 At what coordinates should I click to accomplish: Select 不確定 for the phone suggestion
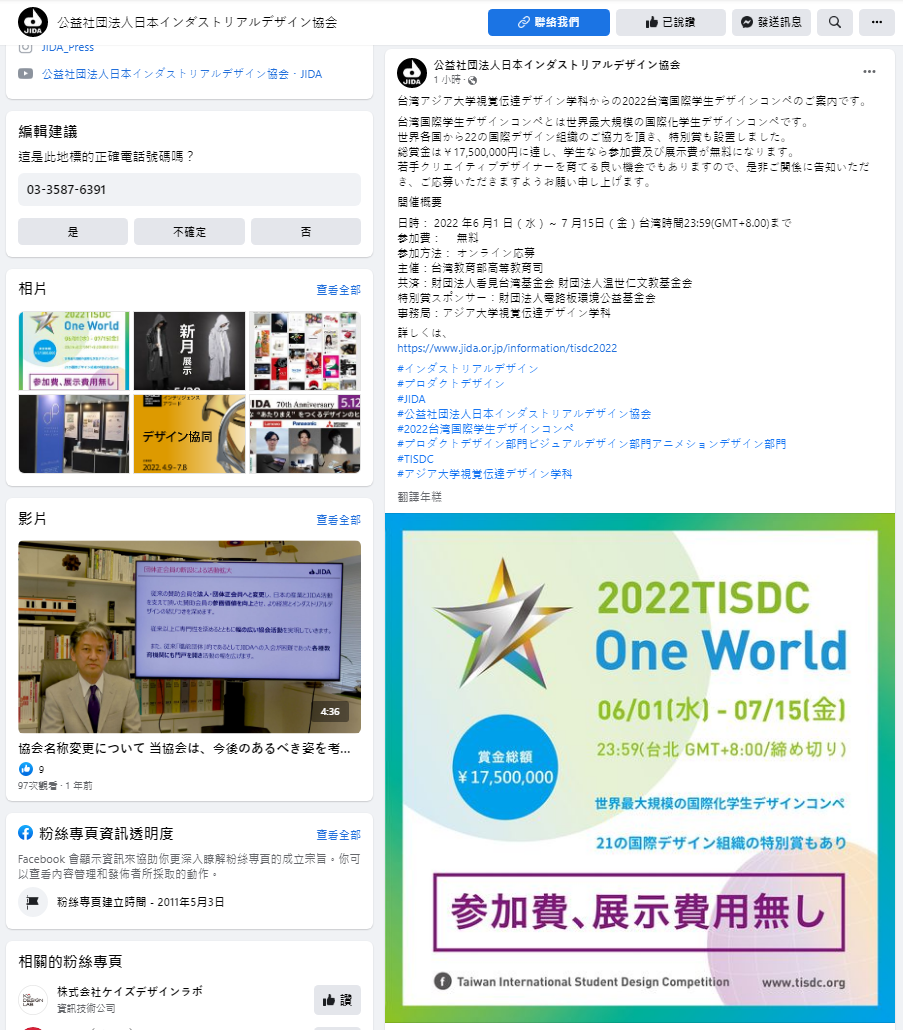[188, 230]
